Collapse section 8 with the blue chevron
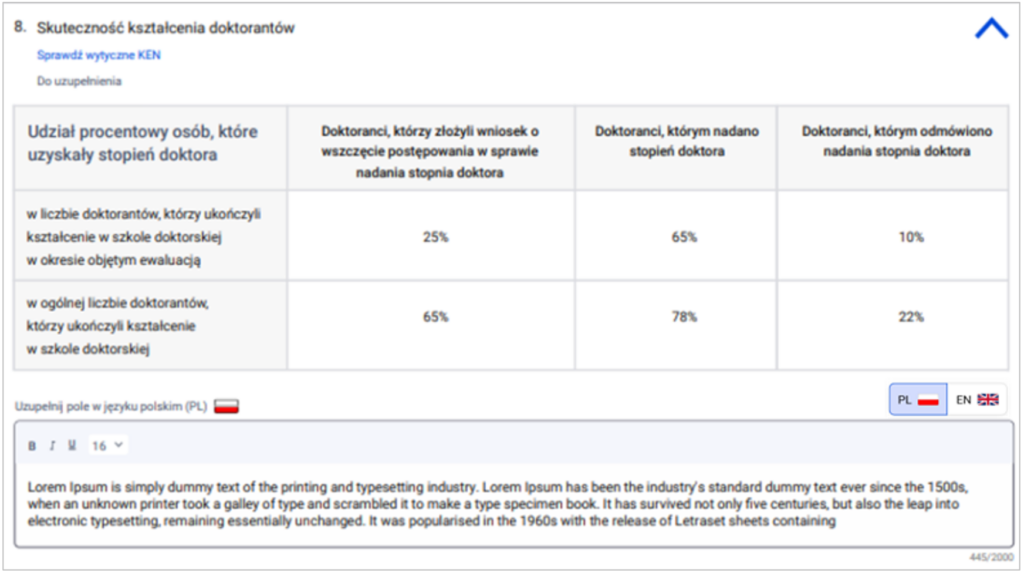1024x573 pixels. tap(991, 28)
